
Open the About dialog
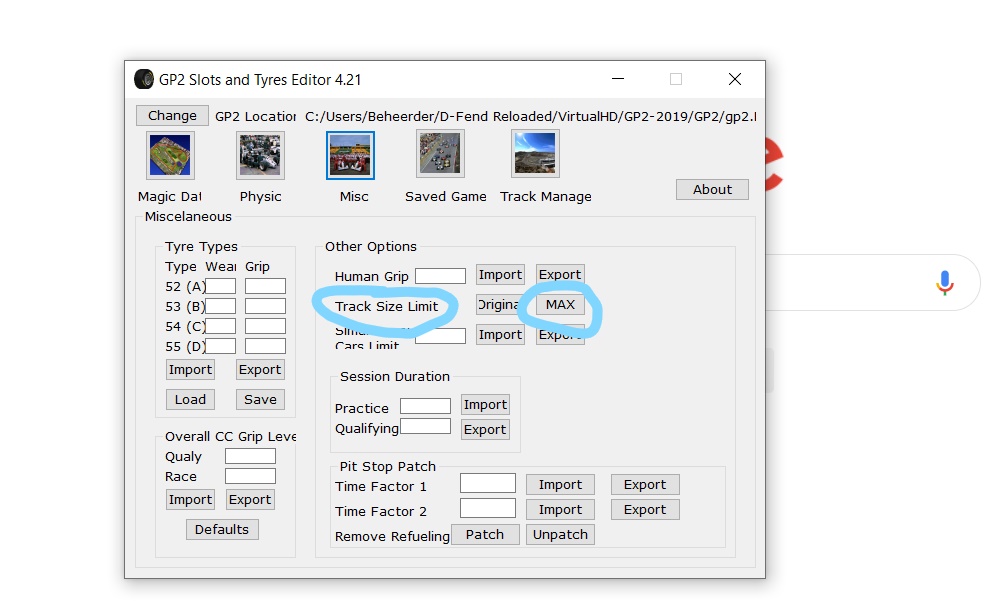[x=712, y=189]
